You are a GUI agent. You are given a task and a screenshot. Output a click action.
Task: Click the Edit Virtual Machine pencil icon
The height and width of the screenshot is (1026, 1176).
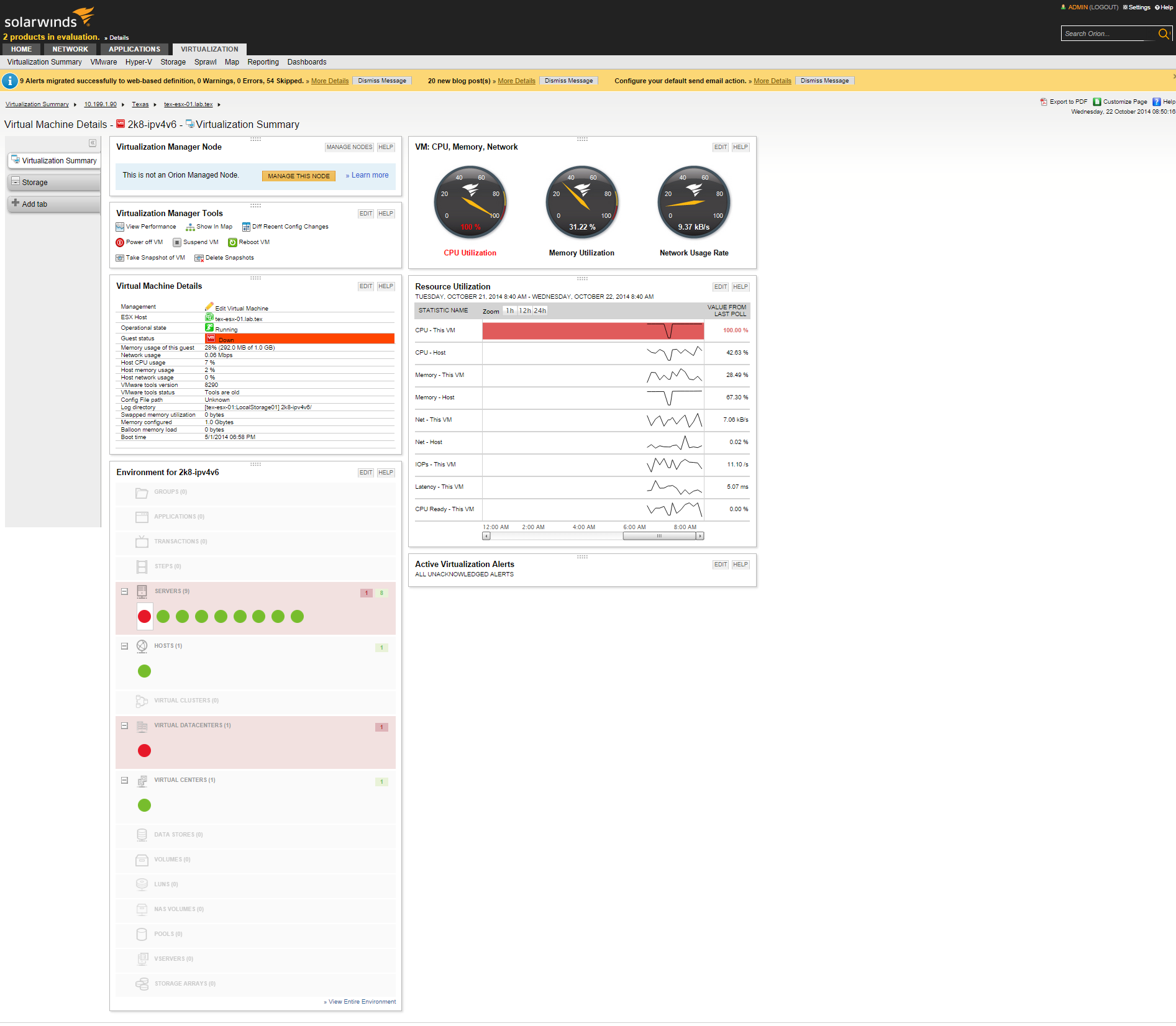[209, 307]
